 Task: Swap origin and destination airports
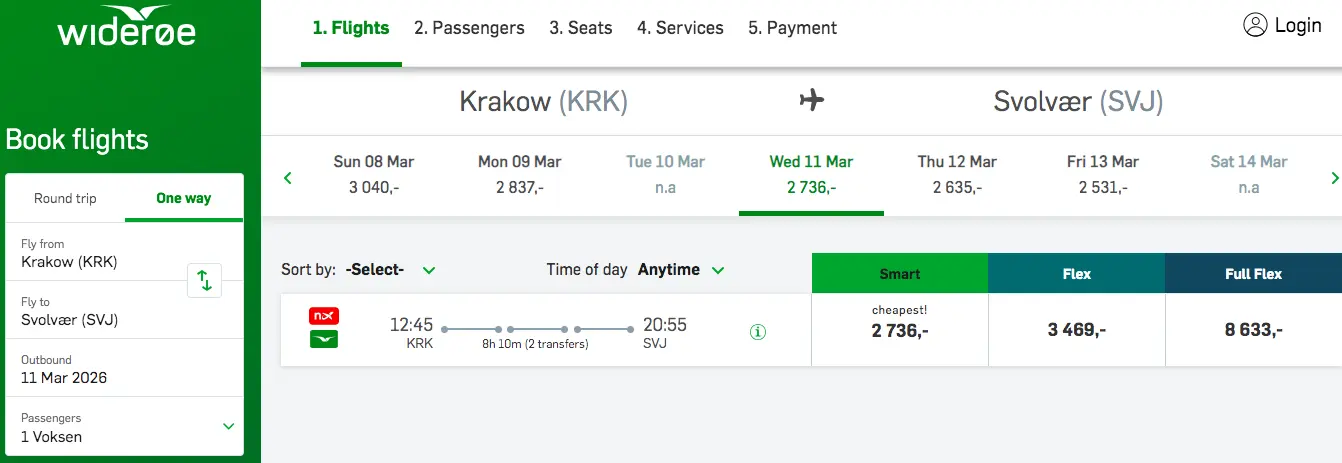tap(204, 280)
